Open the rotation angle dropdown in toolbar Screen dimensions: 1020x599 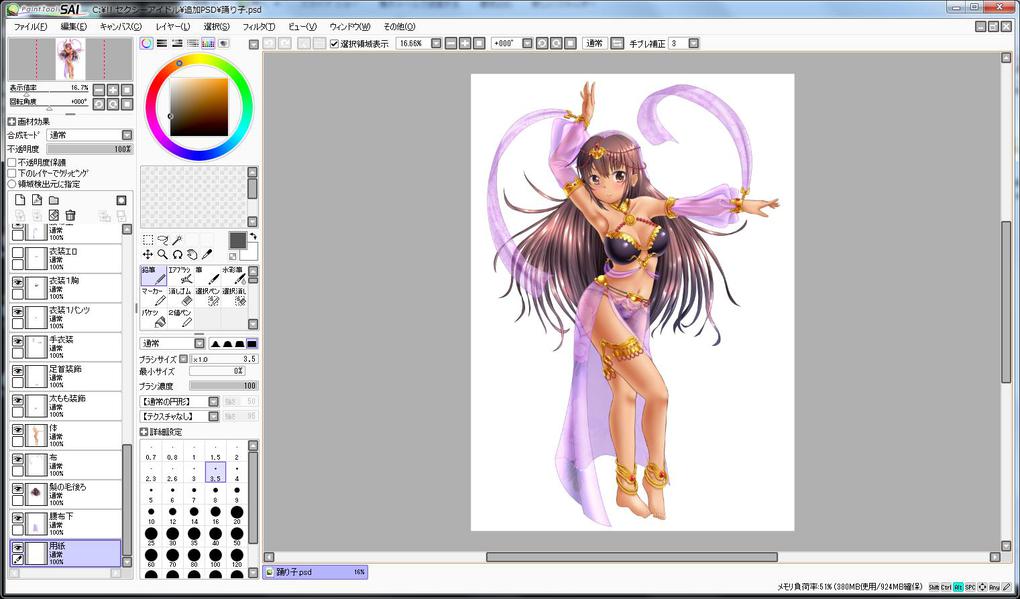click(528, 44)
